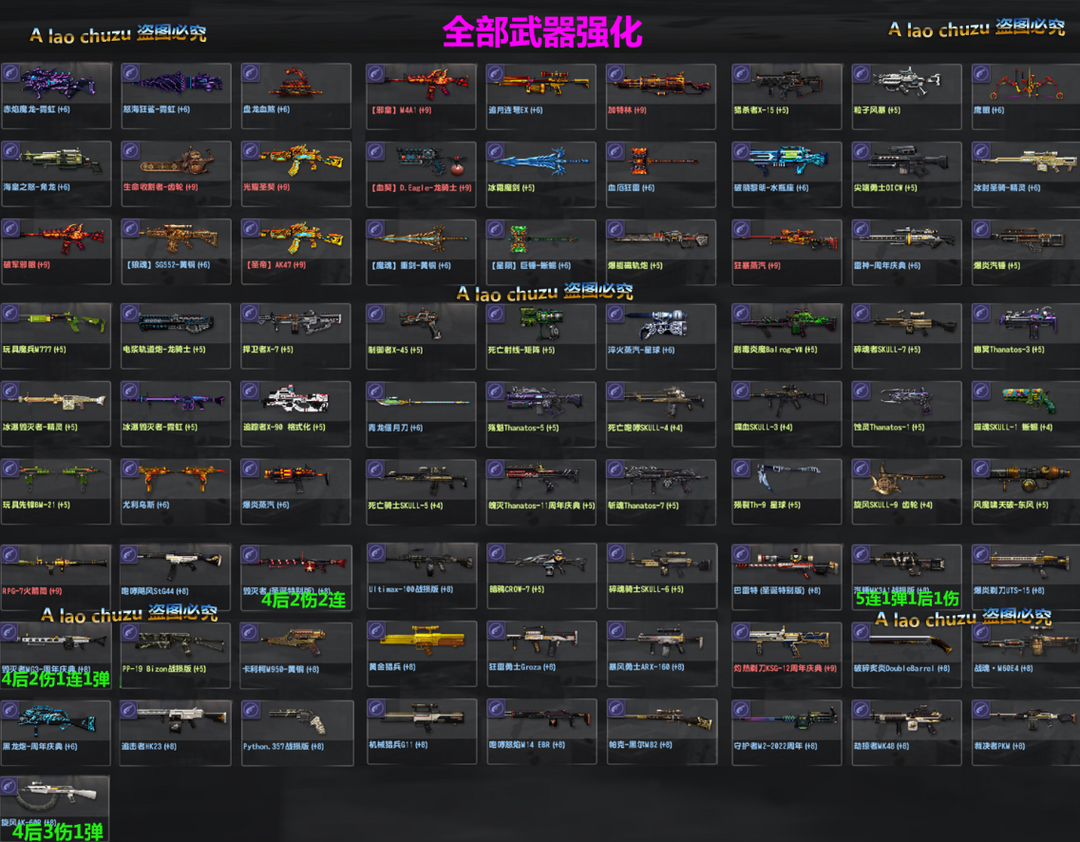Select the 'PP-19 Bizon' (+5) weapon label
1080x842 pixels.
pos(164,668)
